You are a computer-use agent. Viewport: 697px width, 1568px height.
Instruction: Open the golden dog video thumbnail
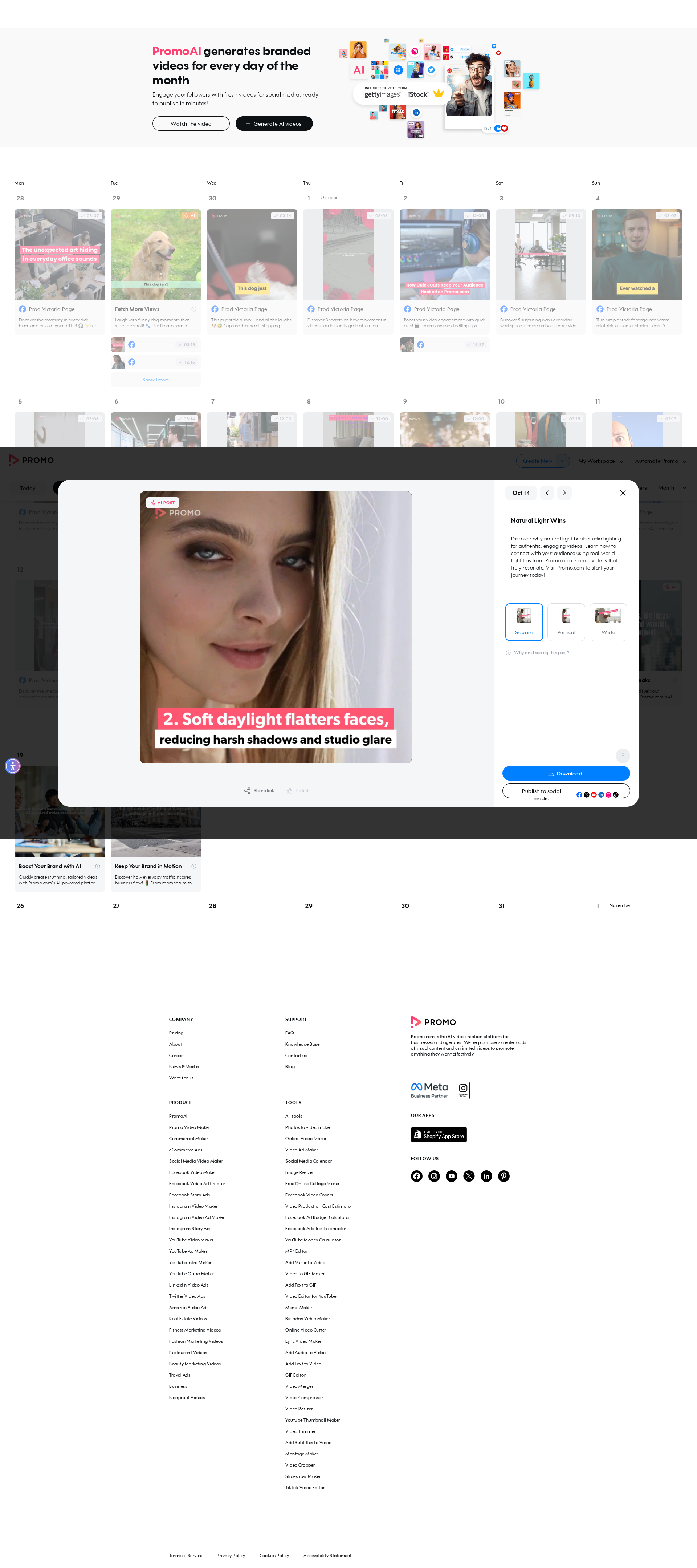(x=156, y=255)
